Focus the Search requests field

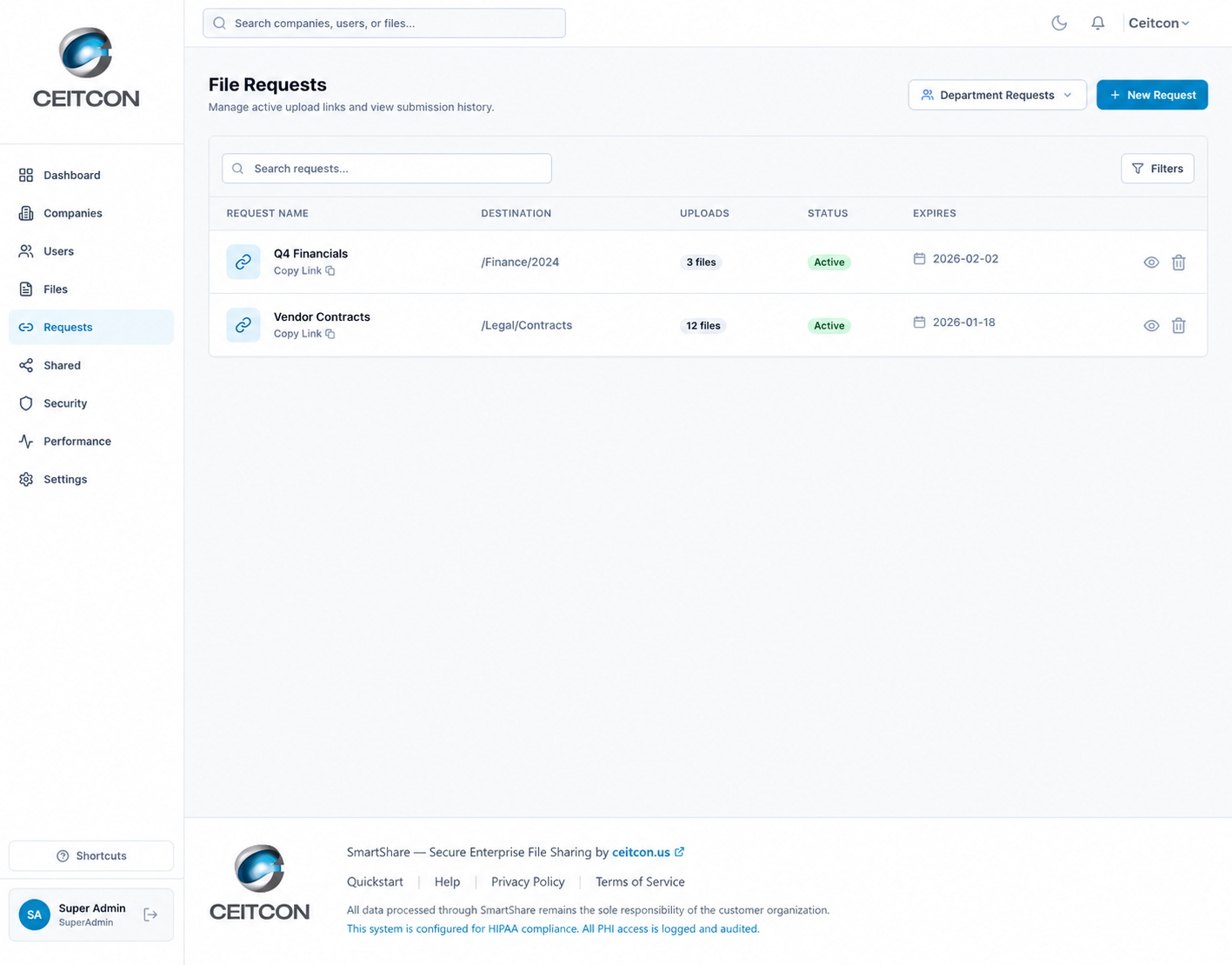coord(387,169)
